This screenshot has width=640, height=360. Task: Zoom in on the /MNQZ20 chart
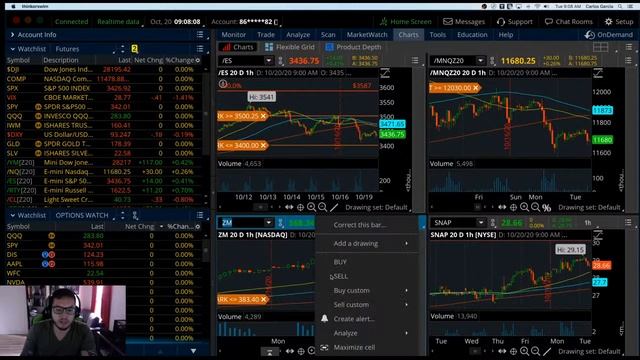(x=524, y=207)
